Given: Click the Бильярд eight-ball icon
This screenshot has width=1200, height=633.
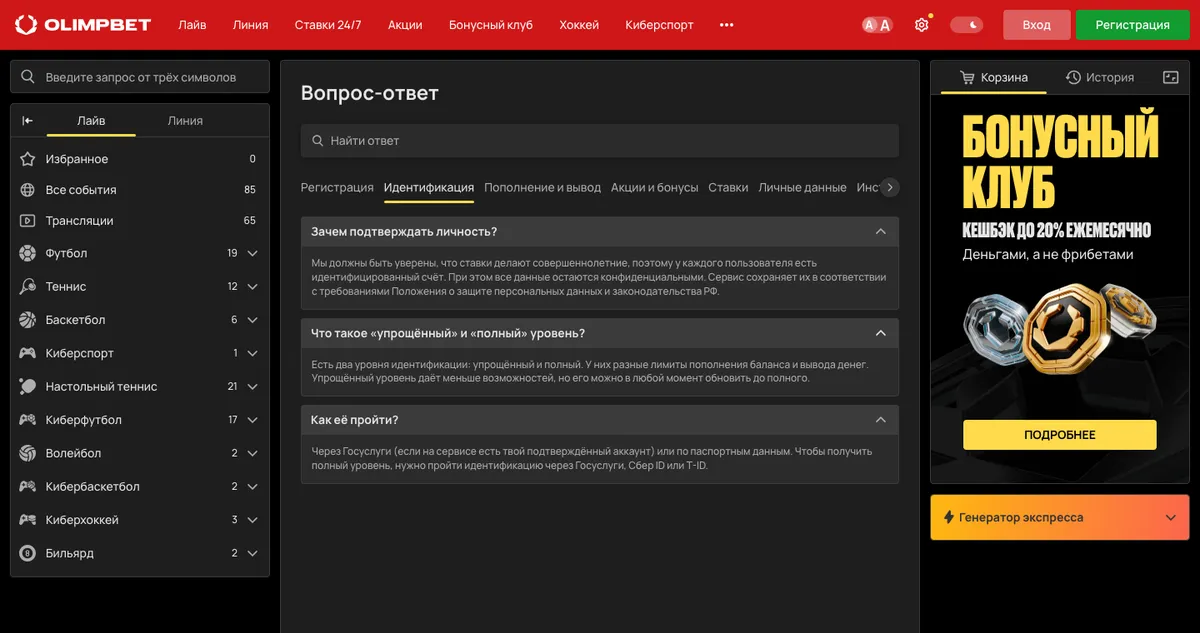Looking at the screenshot, I should click(28, 553).
